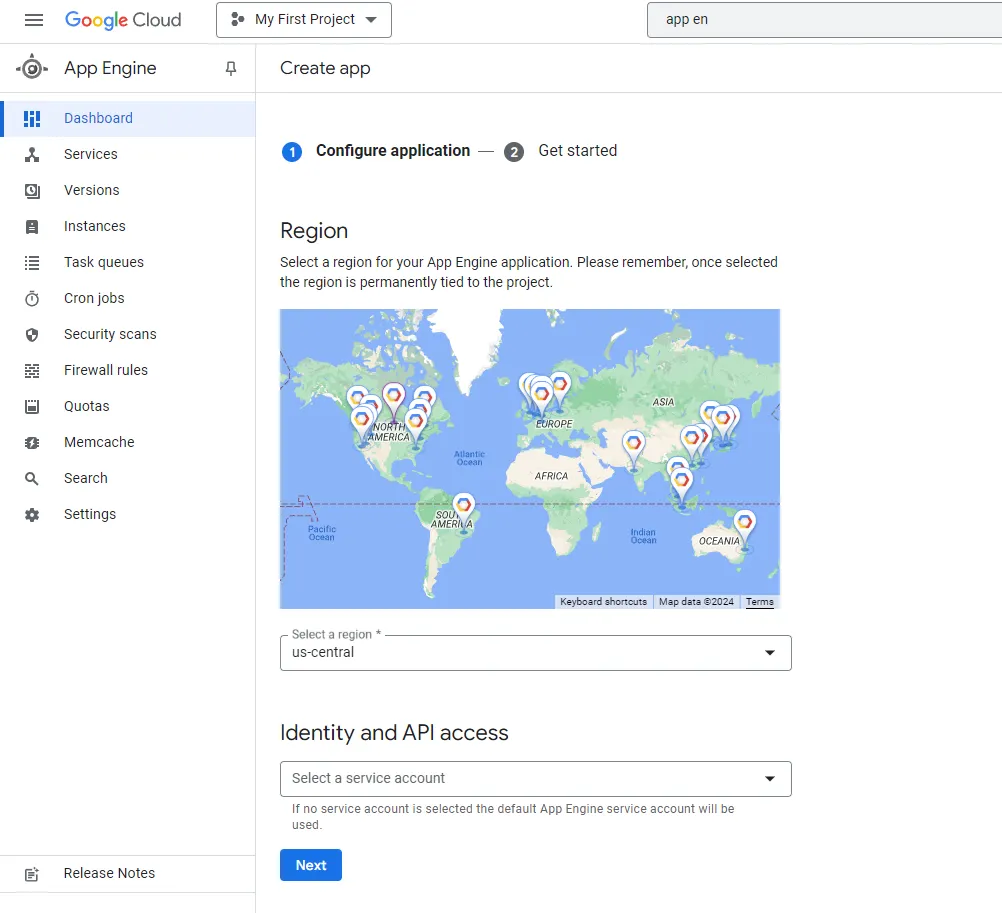Click the Dashboard sidebar icon
Viewport: 1002px width, 913px height.
pos(32,118)
